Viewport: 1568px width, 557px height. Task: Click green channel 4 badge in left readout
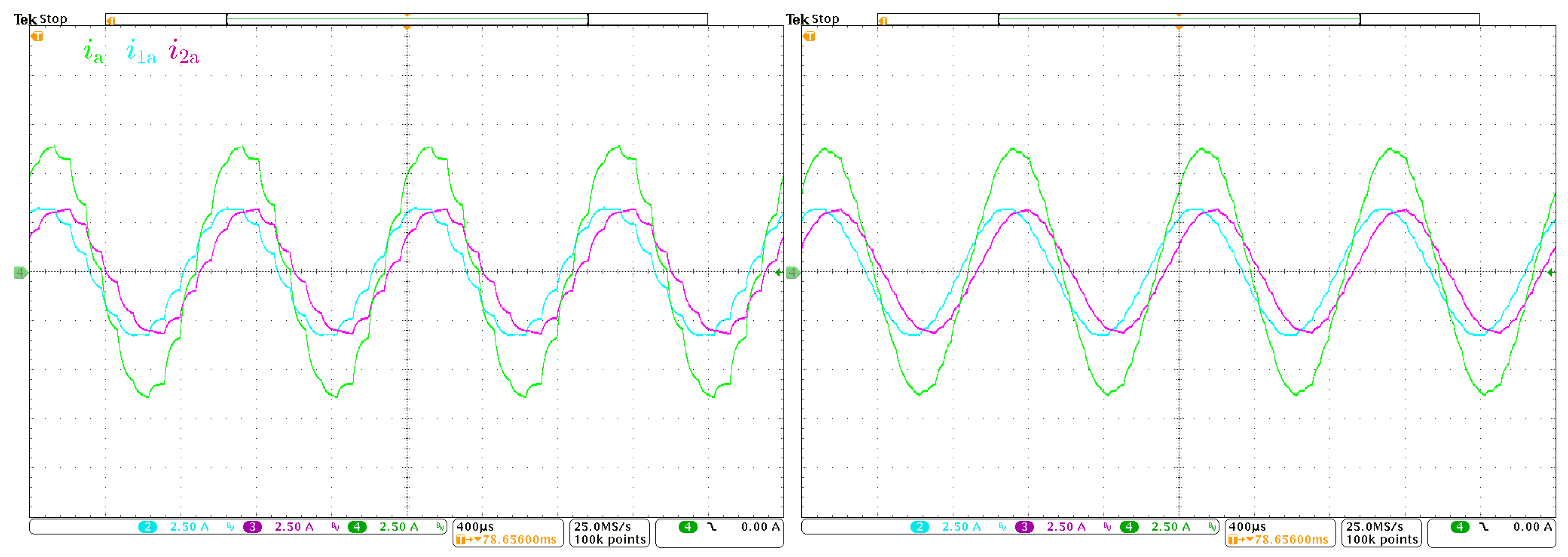click(x=357, y=527)
